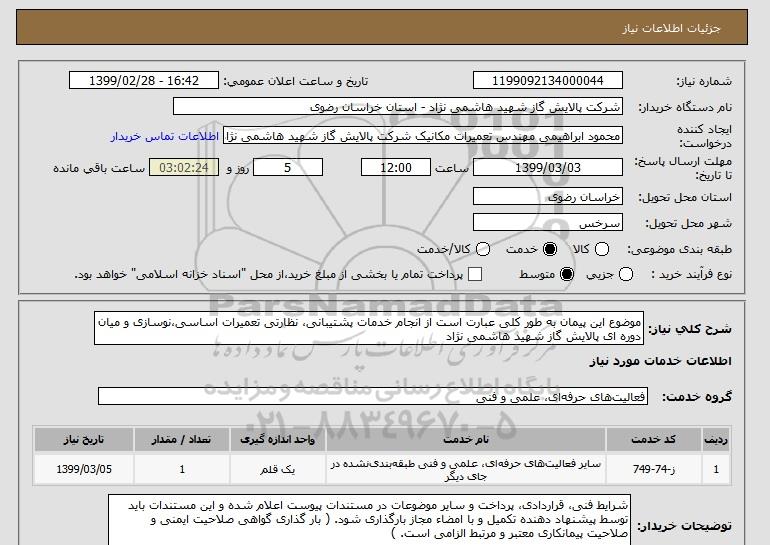This screenshot has height=545, width=770.
Task: Click the اطلاعات خدمات مورد نیاز section heading
Action: 660,361
